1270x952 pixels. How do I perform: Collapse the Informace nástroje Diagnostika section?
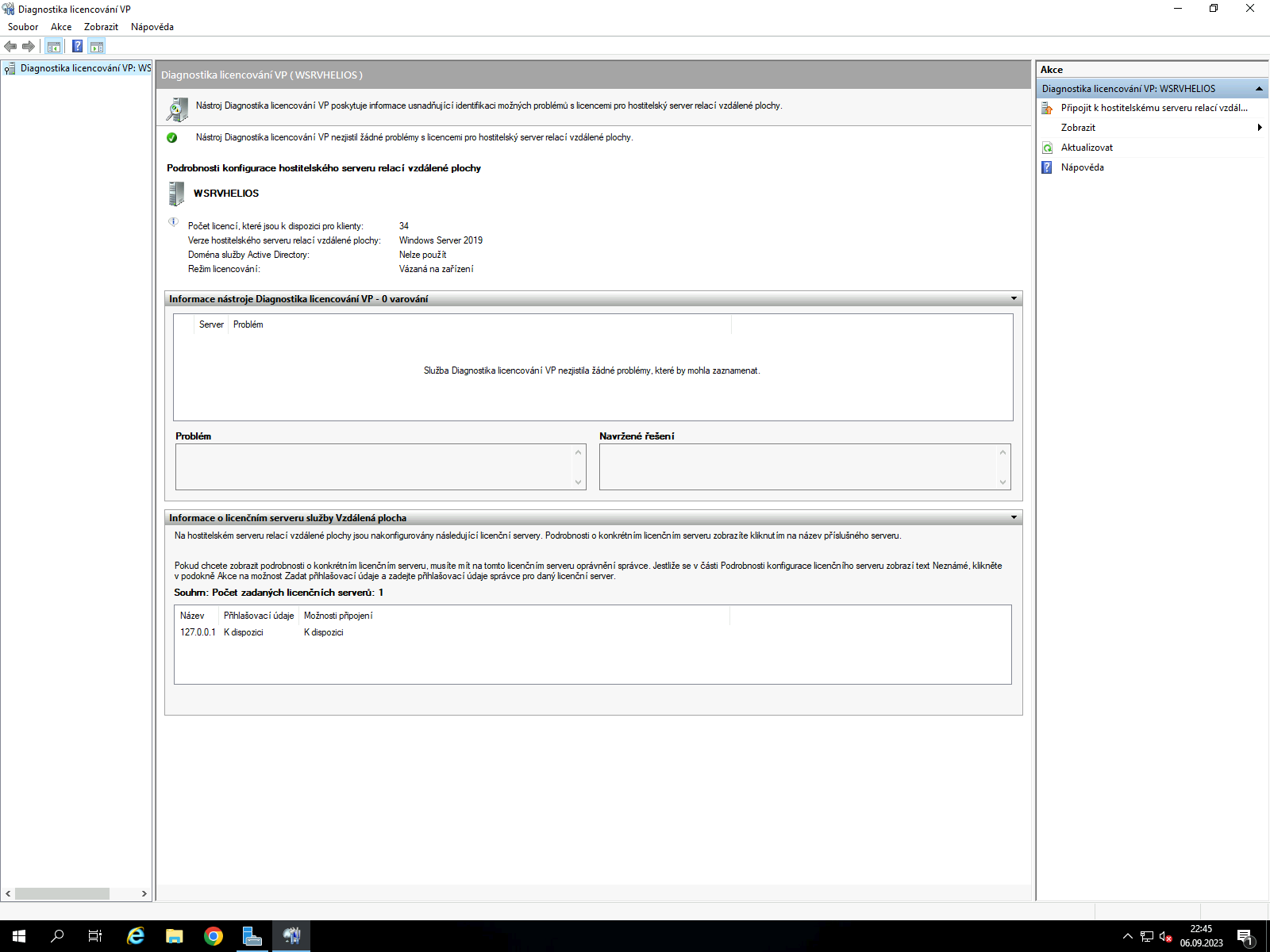[1014, 298]
